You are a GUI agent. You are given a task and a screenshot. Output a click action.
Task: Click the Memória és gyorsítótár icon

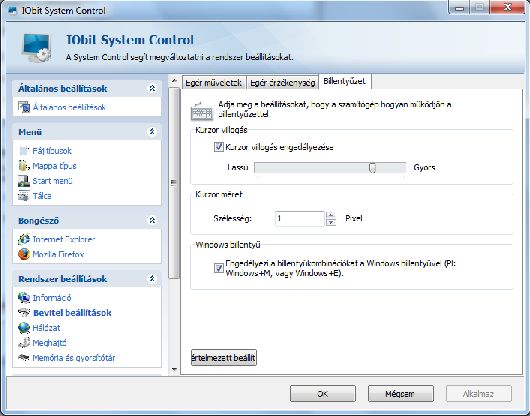tap(24, 358)
